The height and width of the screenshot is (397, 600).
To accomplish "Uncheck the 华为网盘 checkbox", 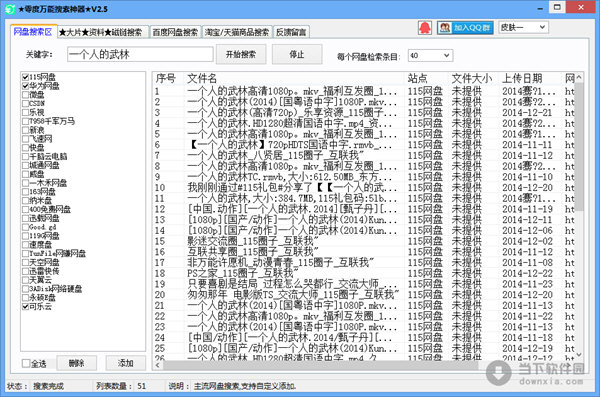I will (x=25, y=86).
